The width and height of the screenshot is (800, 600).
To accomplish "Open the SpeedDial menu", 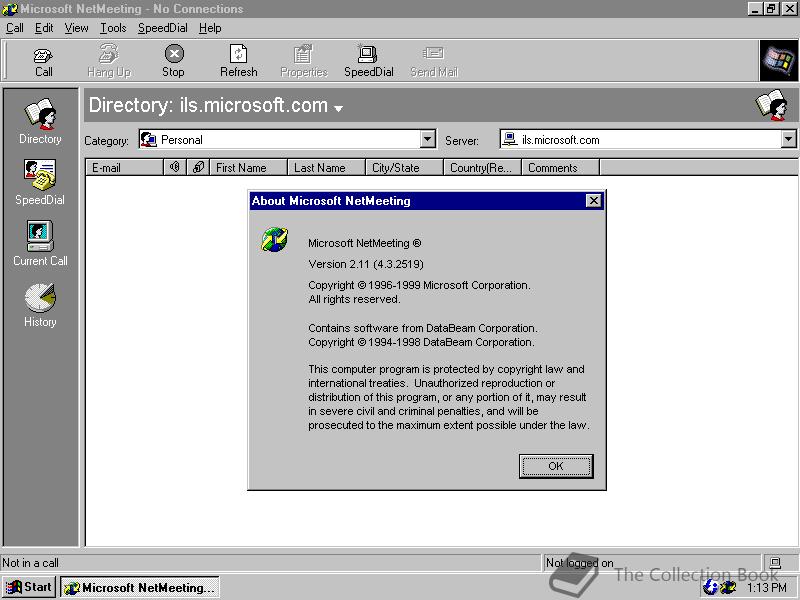I will [x=163, y=28].
